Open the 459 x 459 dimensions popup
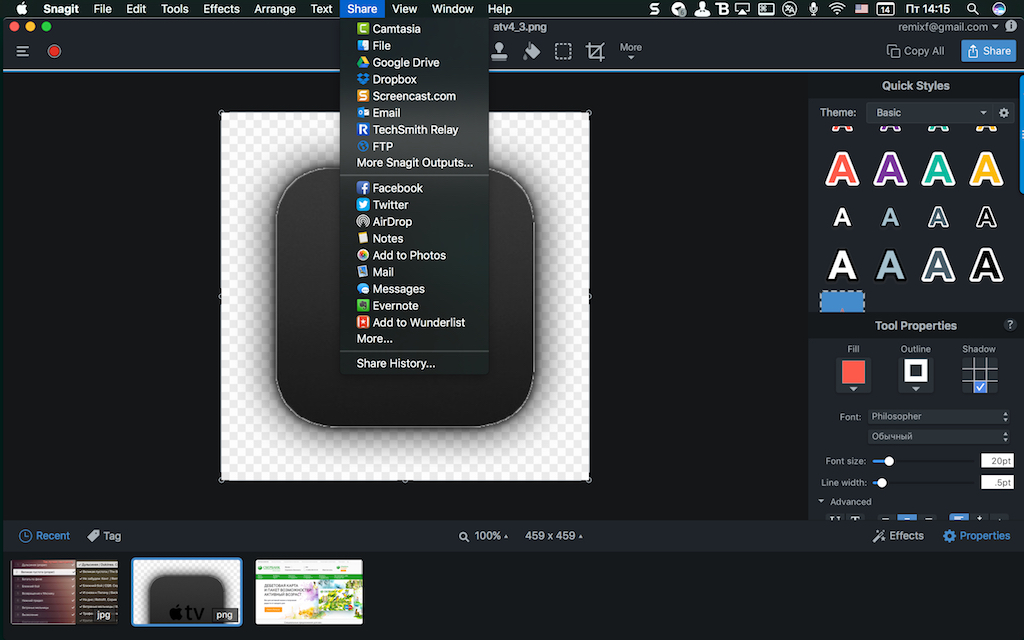Screen dimensions: 1024x640 point(554,536)
